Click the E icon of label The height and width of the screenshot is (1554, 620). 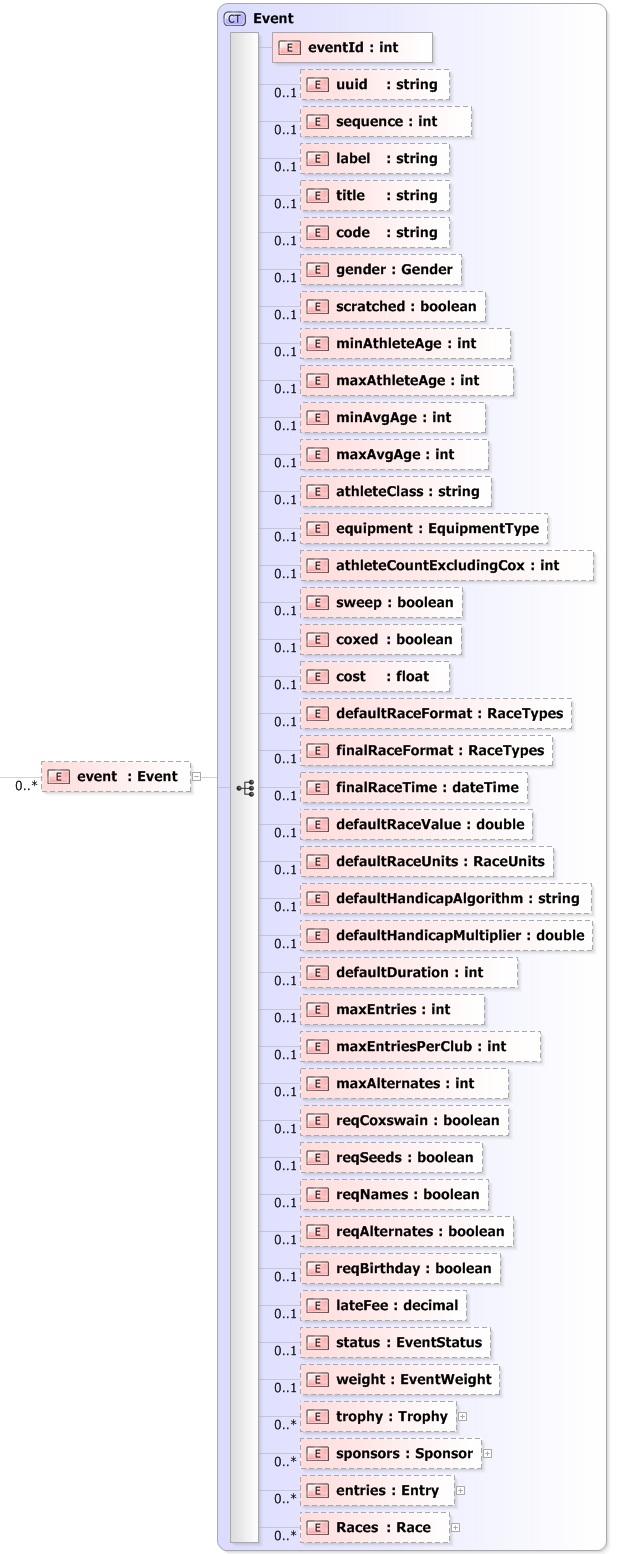tap(317, 158)
